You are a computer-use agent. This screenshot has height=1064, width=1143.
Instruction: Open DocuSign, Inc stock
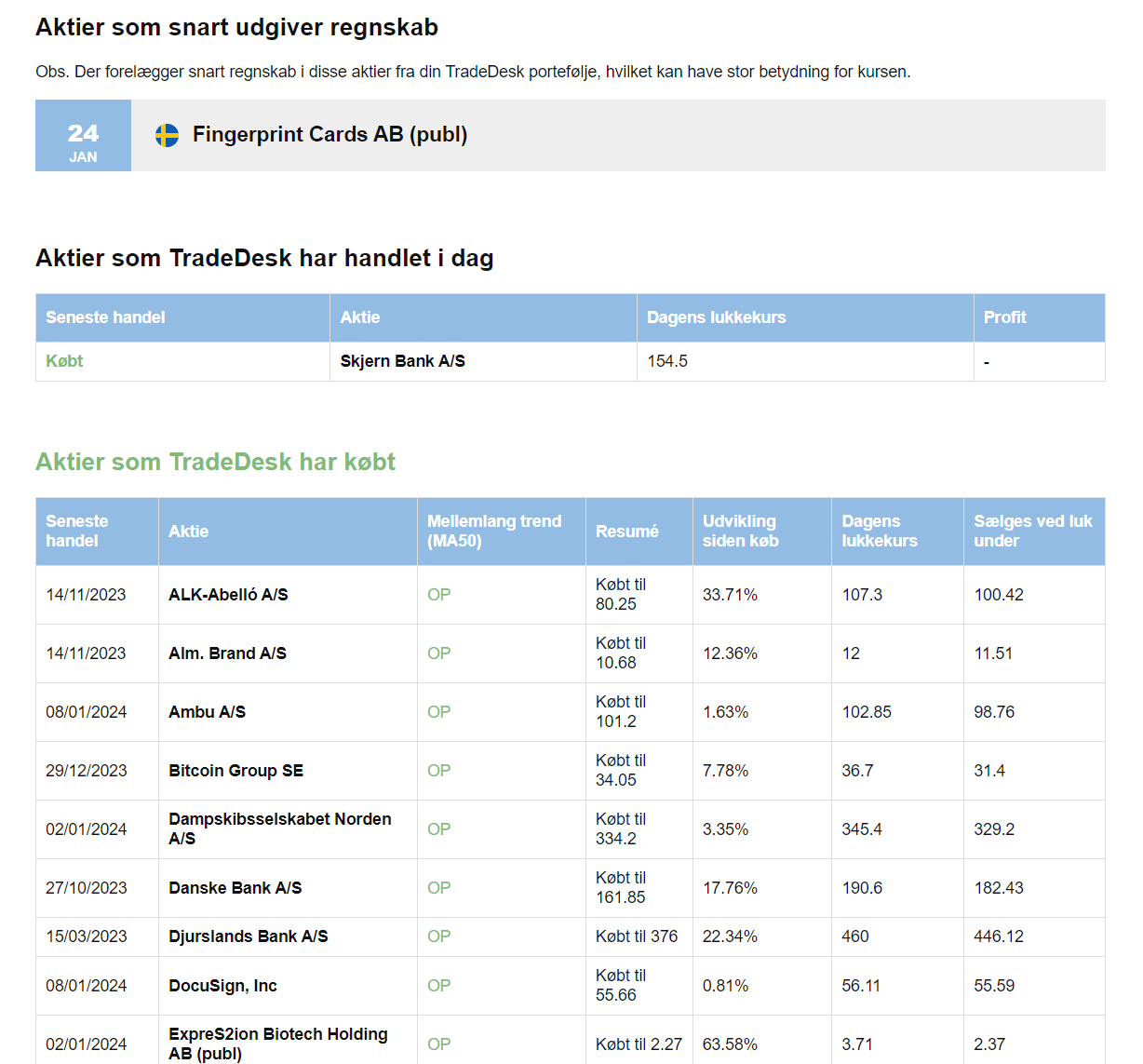click(x=222, y=986)
